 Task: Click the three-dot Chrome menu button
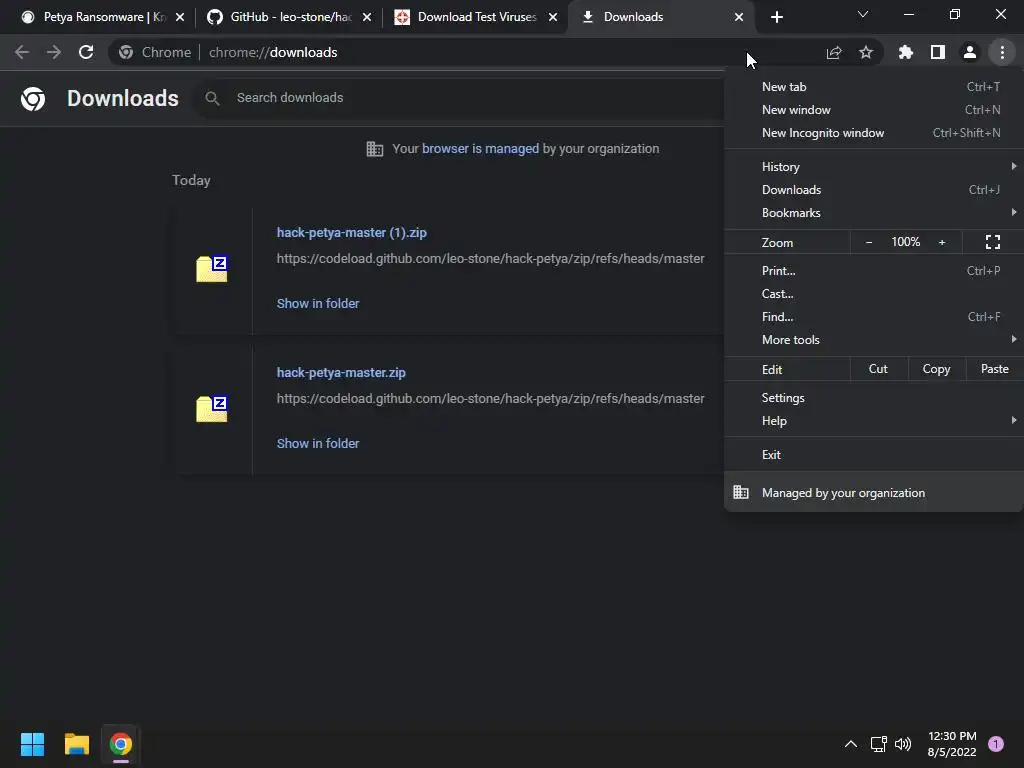click(x=1002, y=52)
